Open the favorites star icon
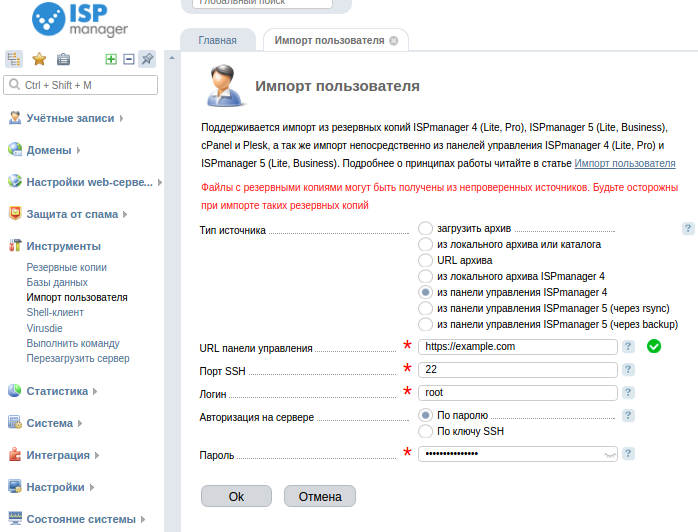The width and height of the screenshot is (698, 532). click(39, 59)
